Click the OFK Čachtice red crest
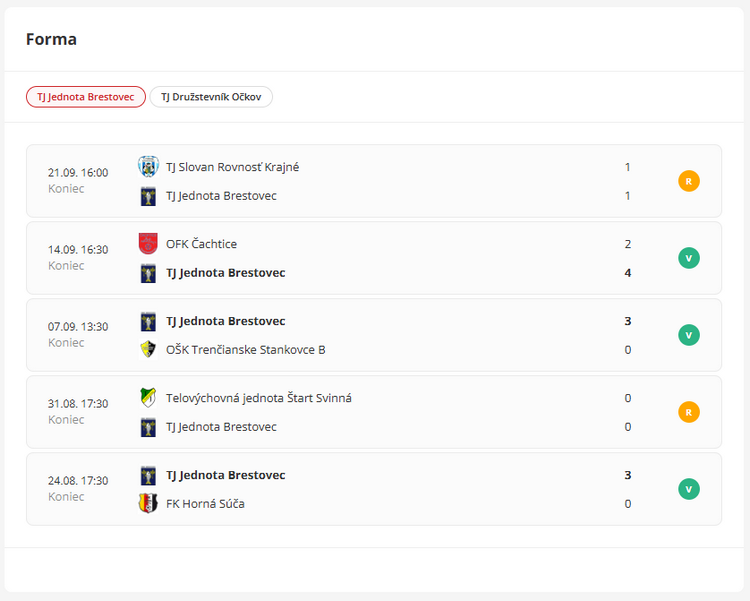Image resolution: width=750 pixels, height=601 pixels. [x=148, y=244]
